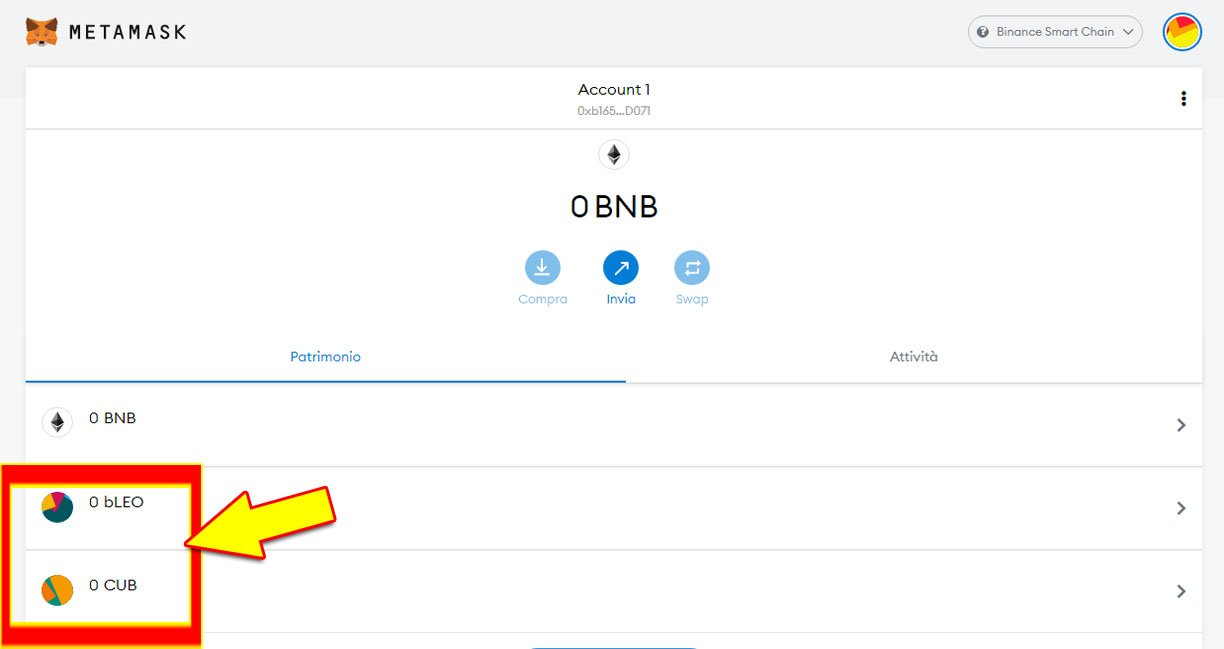Click the 0 BNB main balance text

[614, 207]
